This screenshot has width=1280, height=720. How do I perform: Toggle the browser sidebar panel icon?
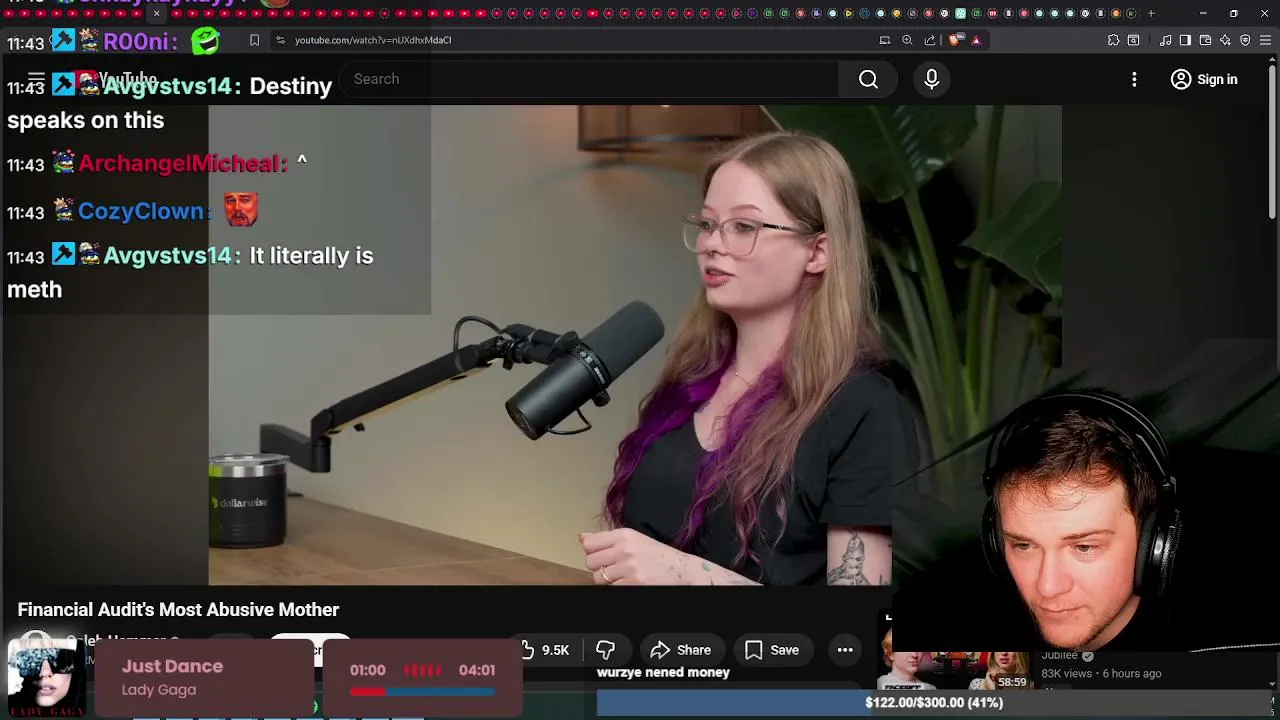(1185, 40)
